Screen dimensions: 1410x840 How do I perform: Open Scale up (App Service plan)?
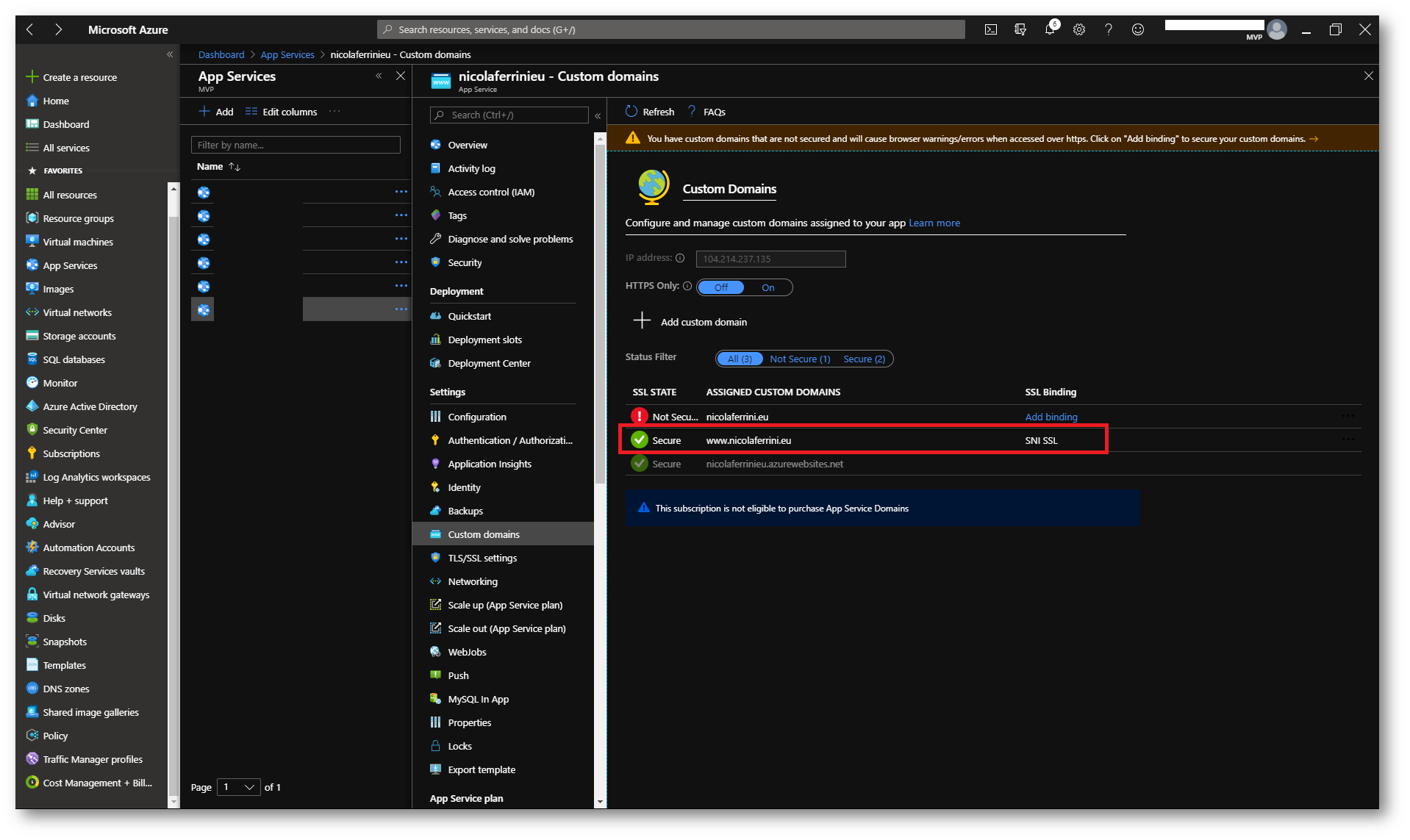(x=504, y=605)
